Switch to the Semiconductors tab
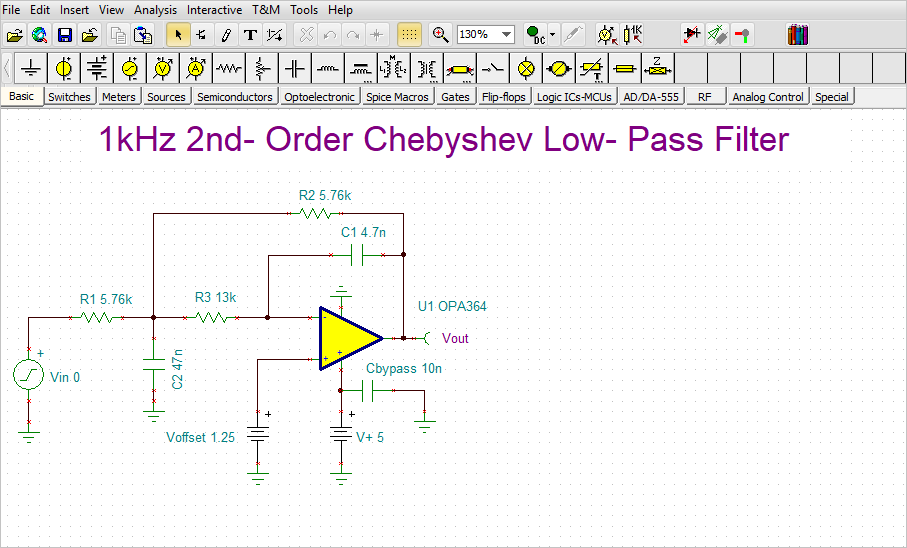 [234, 97]
